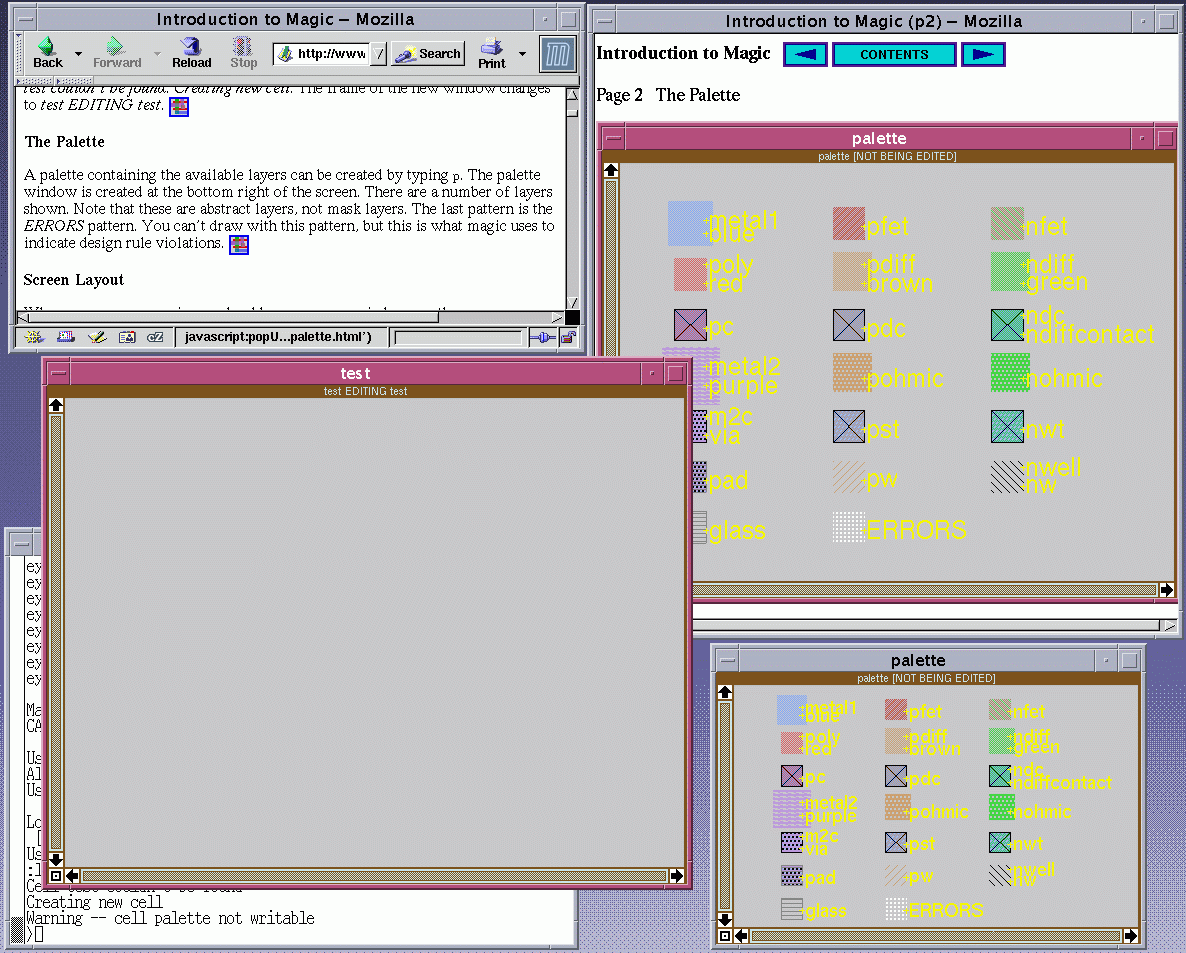Viewport: 1186px width, 953px height.
Task: Open the Back button history dropdown arrow
Action: [x=78, y=54]
